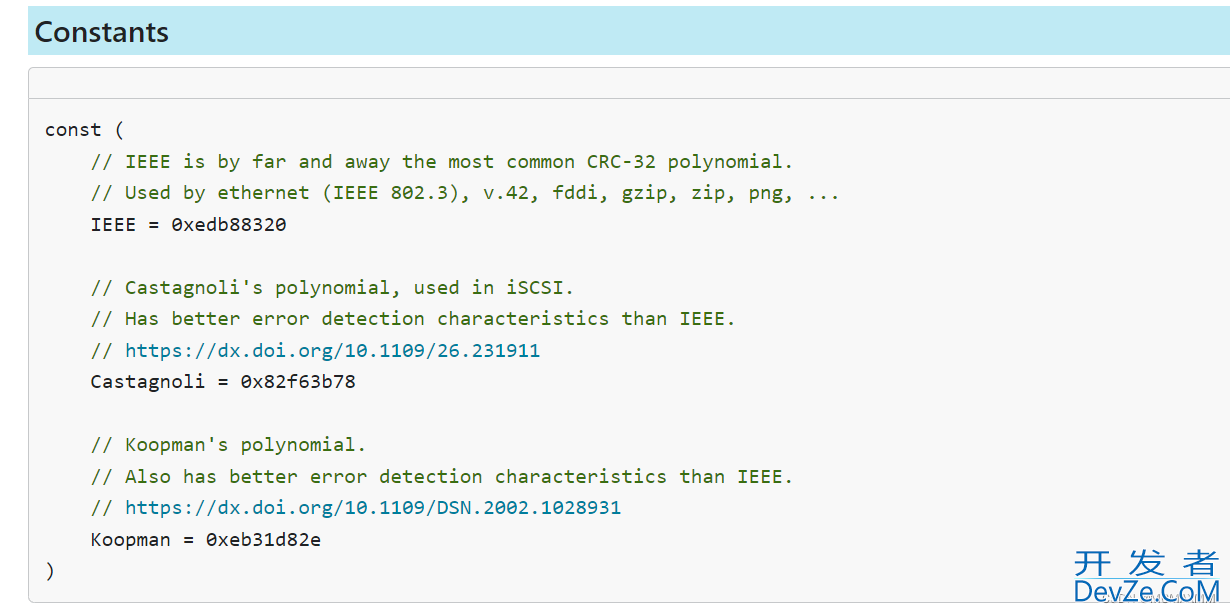Click the 'Also has better error detection' comment
Viewport: 1230px width, 613px height.
(x=442, y=476)
